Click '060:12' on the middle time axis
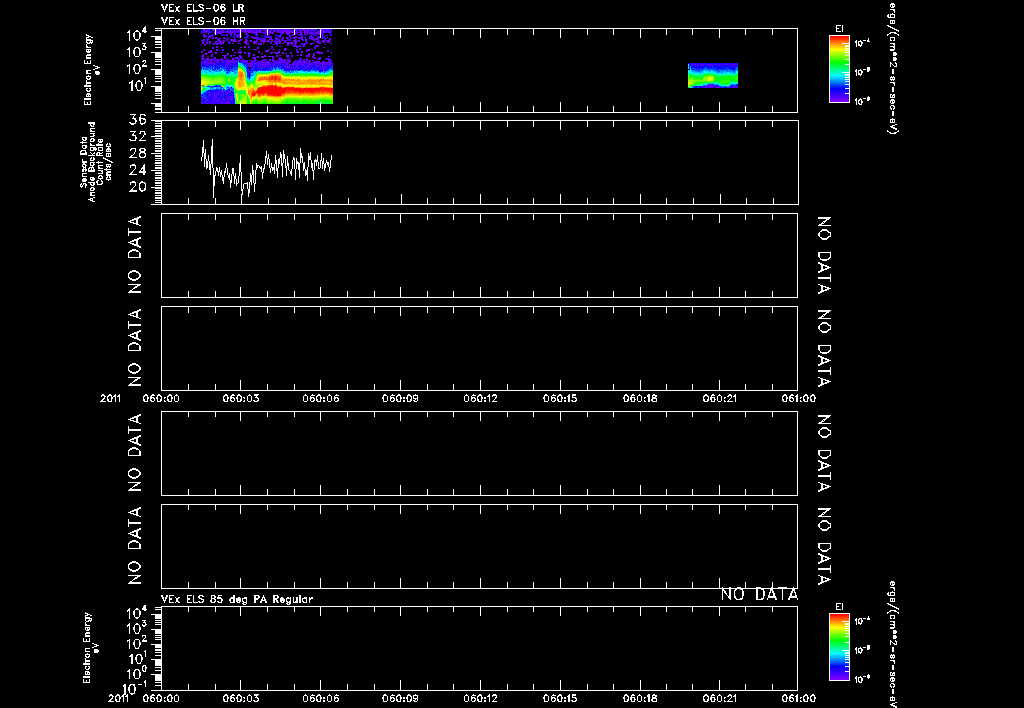 click(481, 398)
